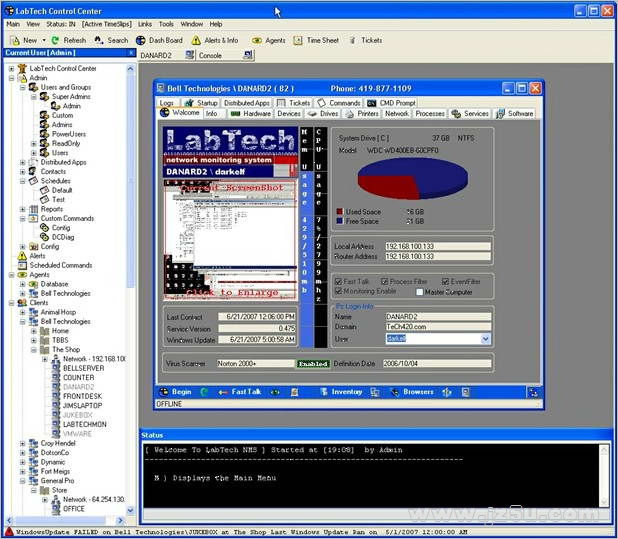Expand the Distributed Apps node
The height and width of the screenshot is (539, 618).
22,162
